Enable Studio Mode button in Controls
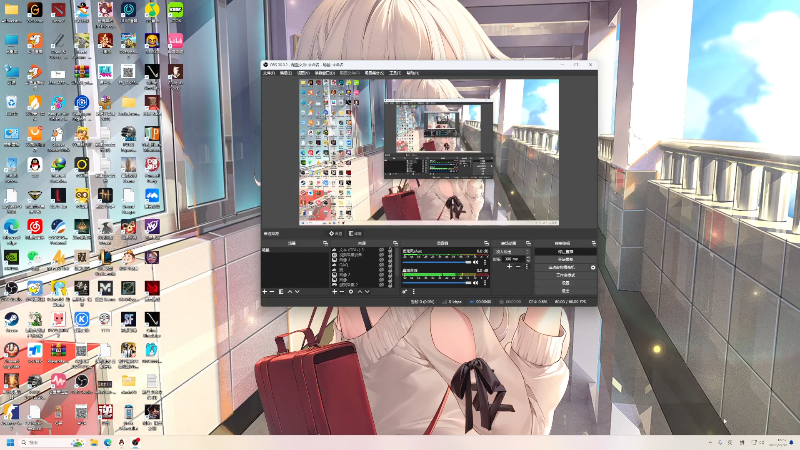The image size is (800, 450). pyautogui.click(x=566, y=275)
